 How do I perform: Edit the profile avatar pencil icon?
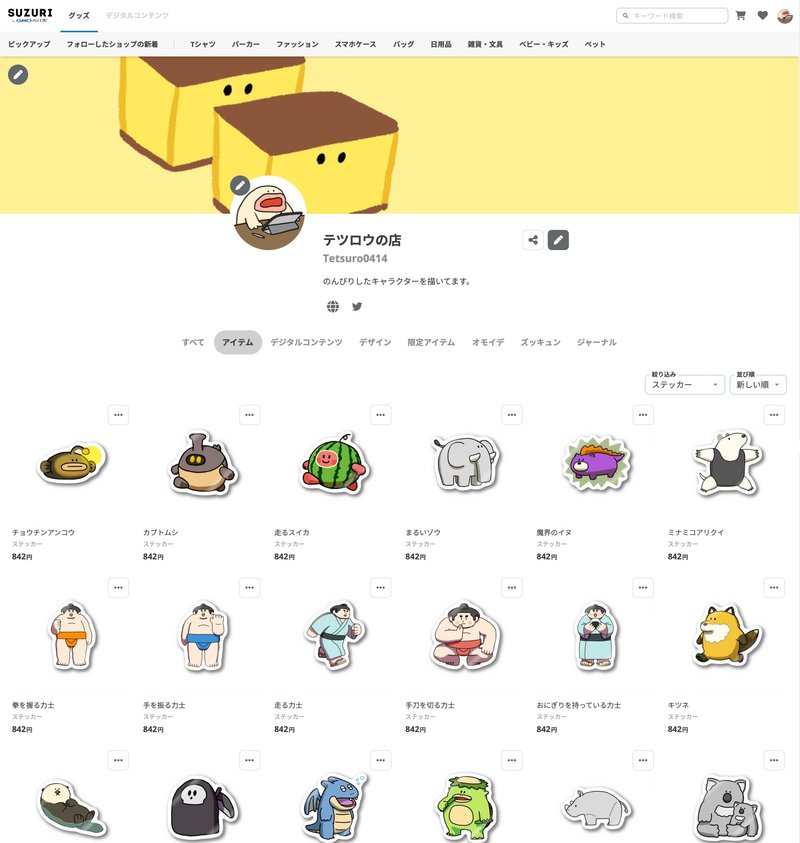tap(240, 185)
